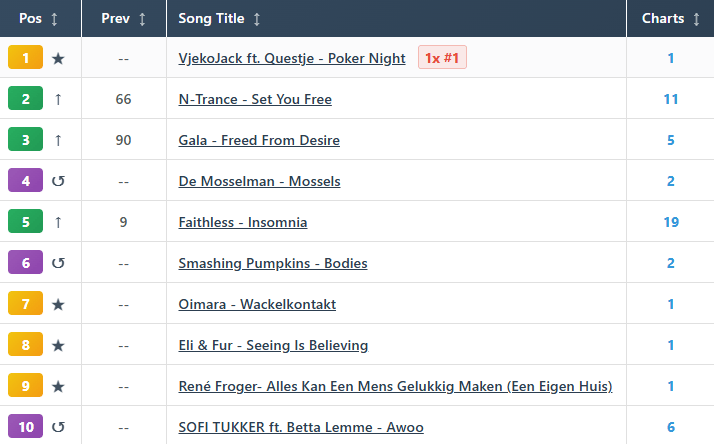The image size is (714, 444).
Task: Open N-Trance - Set You Free link
Action: pos(255,99)
